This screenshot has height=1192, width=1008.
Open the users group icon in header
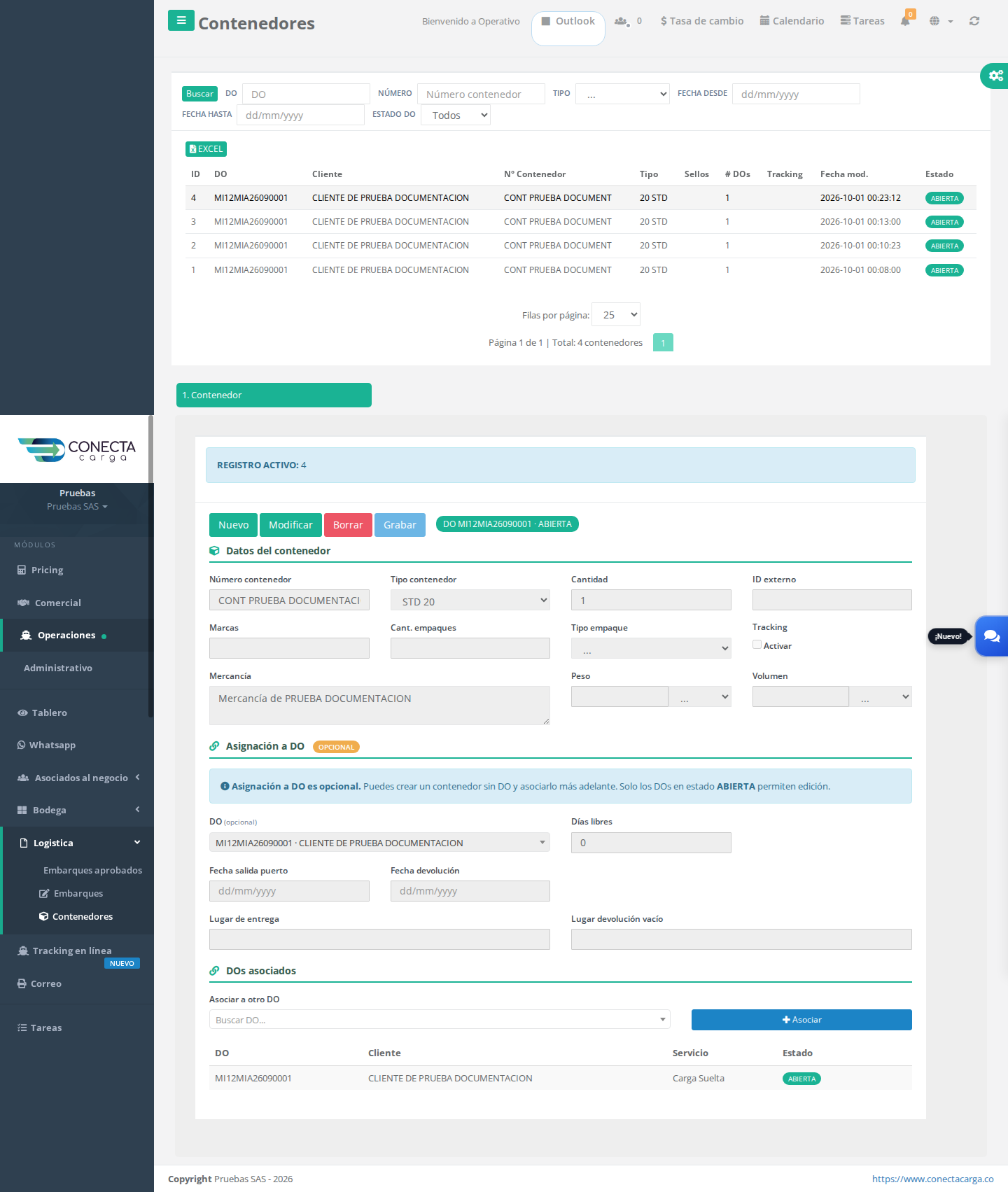coord(621,21)
